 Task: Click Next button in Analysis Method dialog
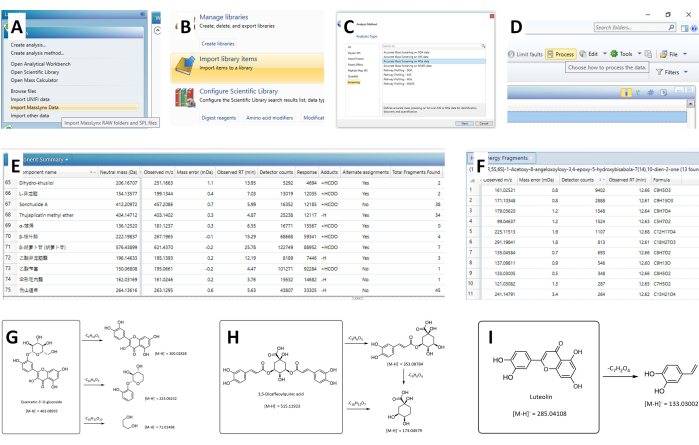[x=464, y=123]
